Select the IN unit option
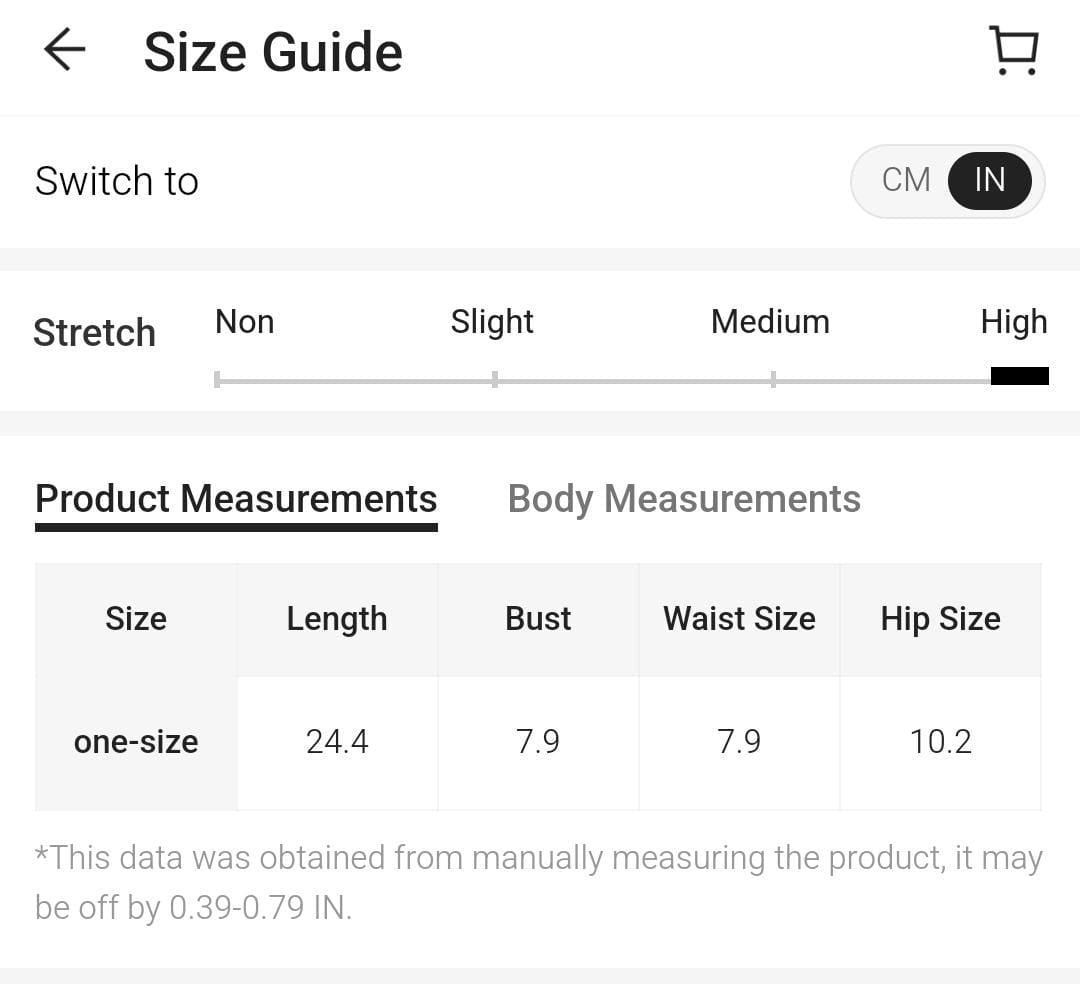 click(989, 180)
